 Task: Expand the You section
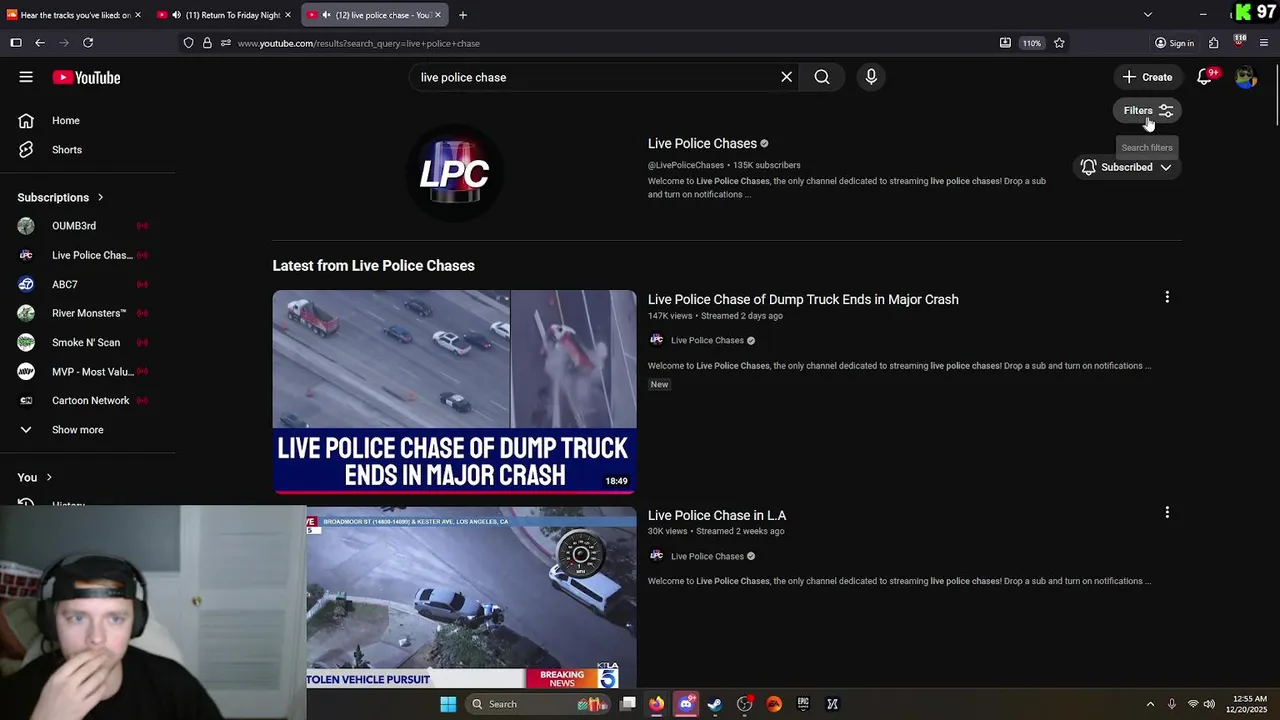(35, 477)
